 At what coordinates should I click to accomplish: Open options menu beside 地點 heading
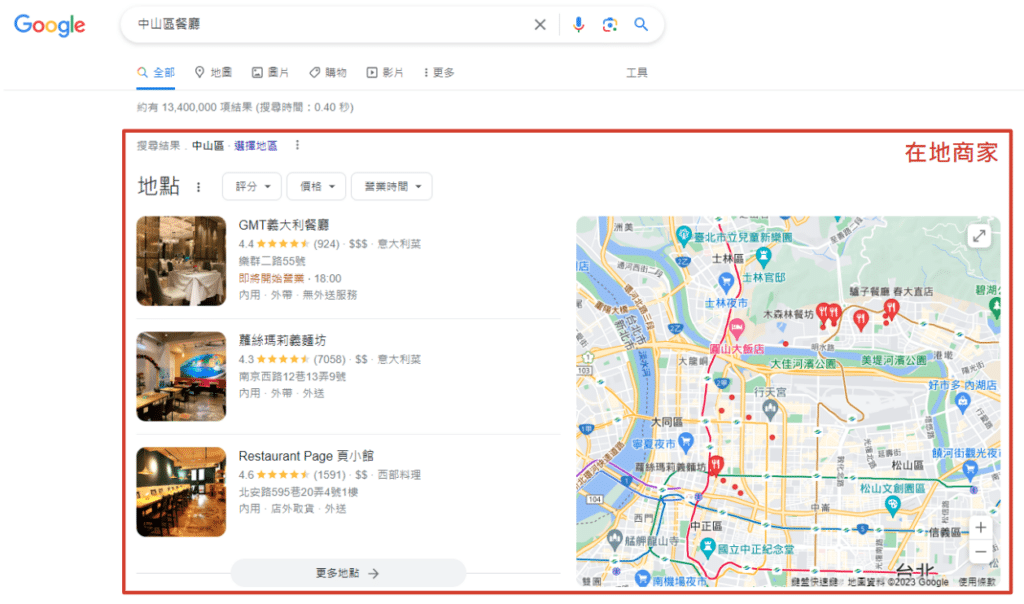pyautogui.click(x=198, y=187)
